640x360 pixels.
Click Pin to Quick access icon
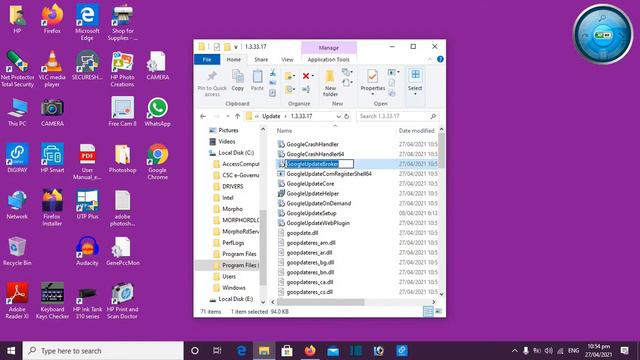212,83
